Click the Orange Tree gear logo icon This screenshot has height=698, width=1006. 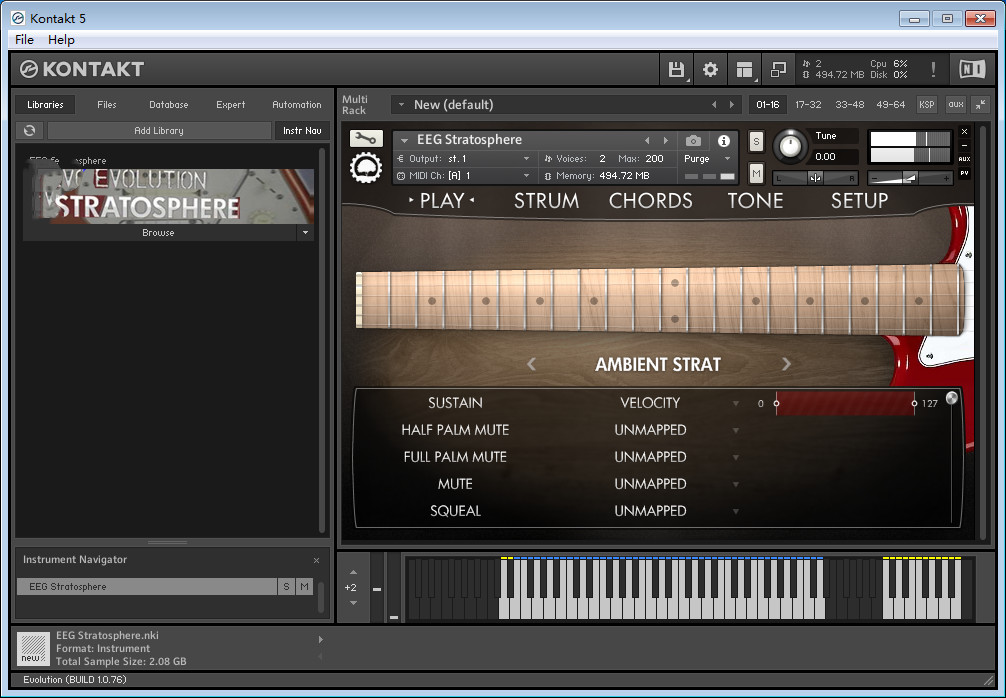(366, 168)
